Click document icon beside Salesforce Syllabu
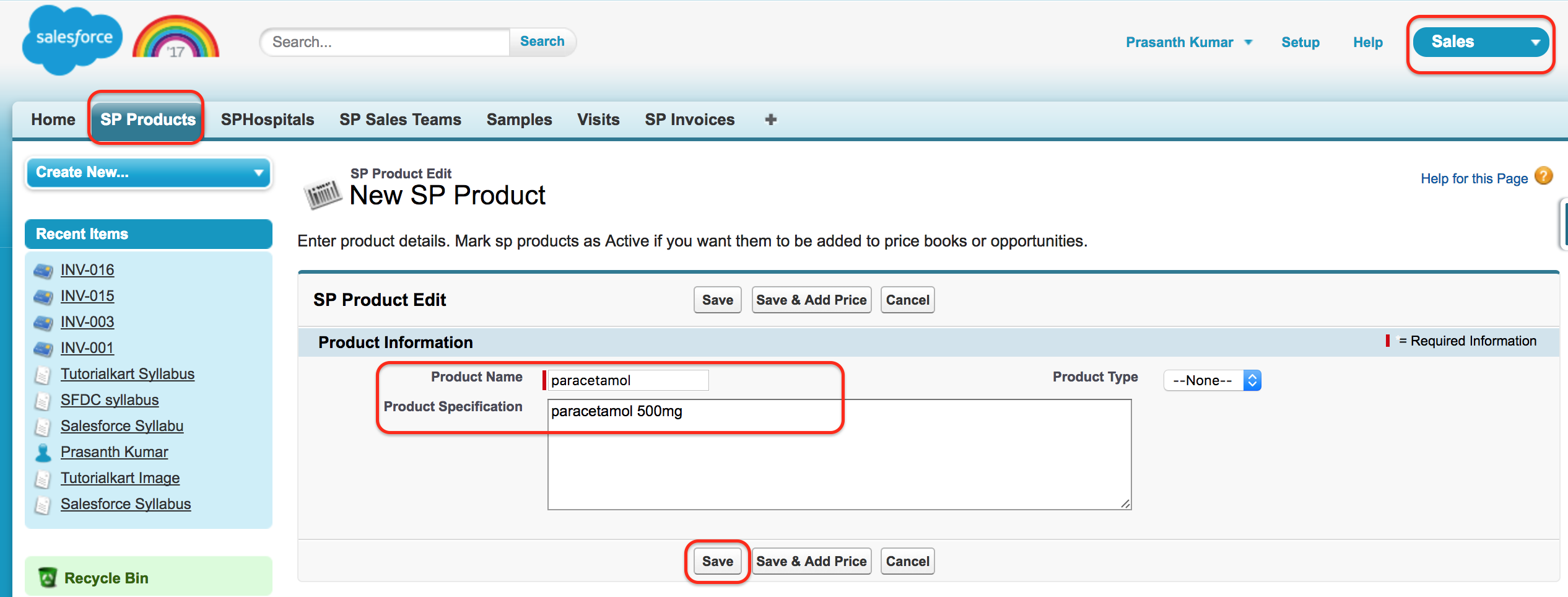 43,427
